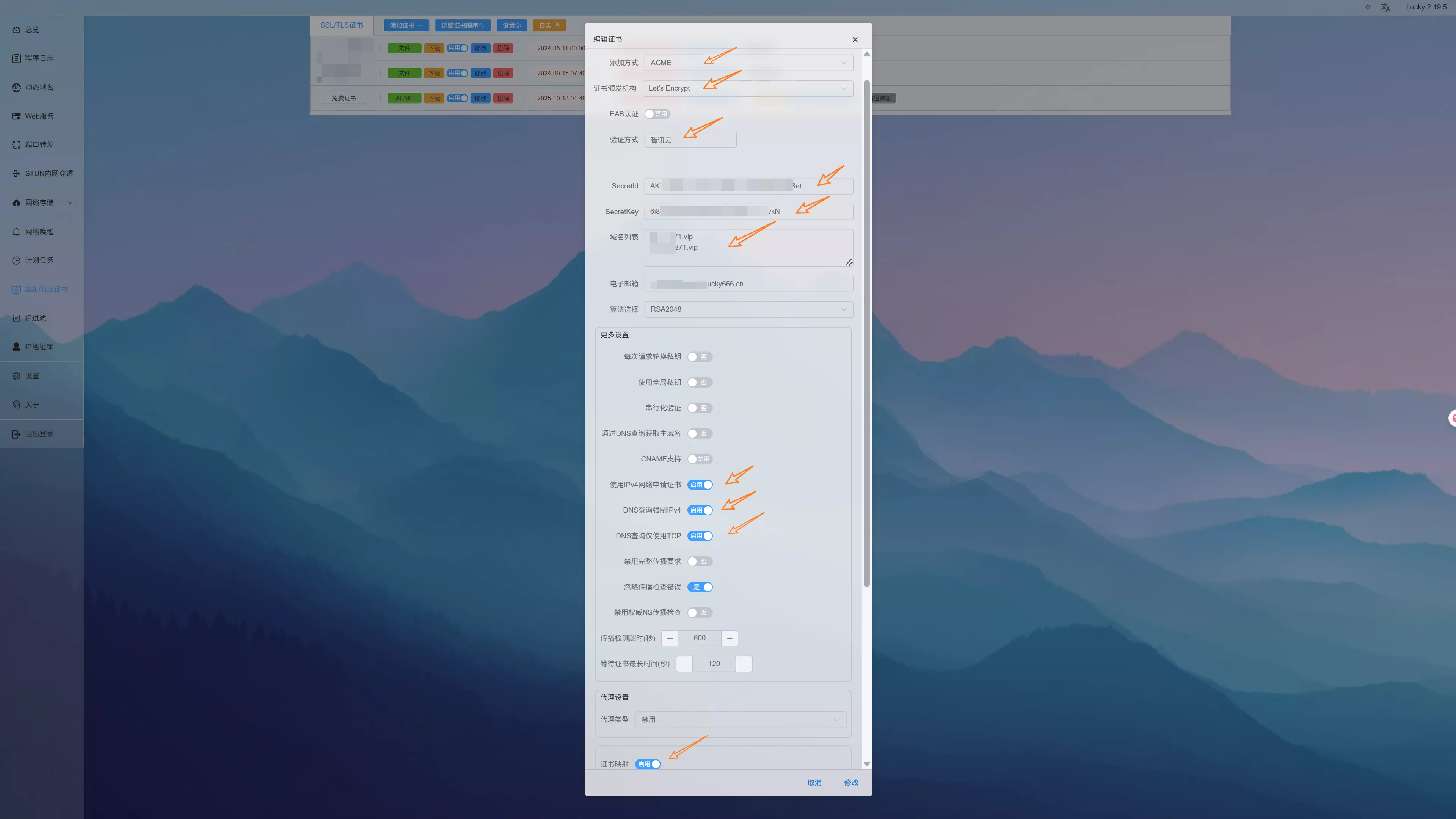Image resolution: width=1456 pixels, height=819 pixels.
Task: Click the 取消 cancel button
Action: 814,783
